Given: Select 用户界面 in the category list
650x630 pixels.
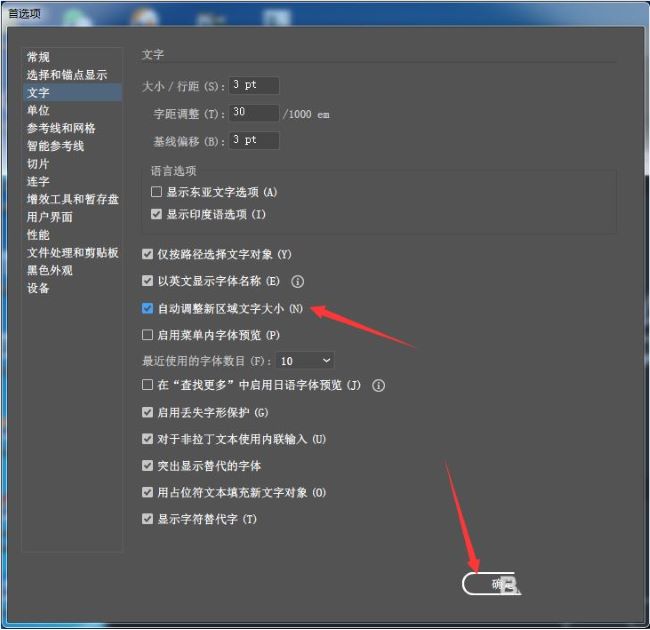Looking at the screenshot, I should [50, 217].
